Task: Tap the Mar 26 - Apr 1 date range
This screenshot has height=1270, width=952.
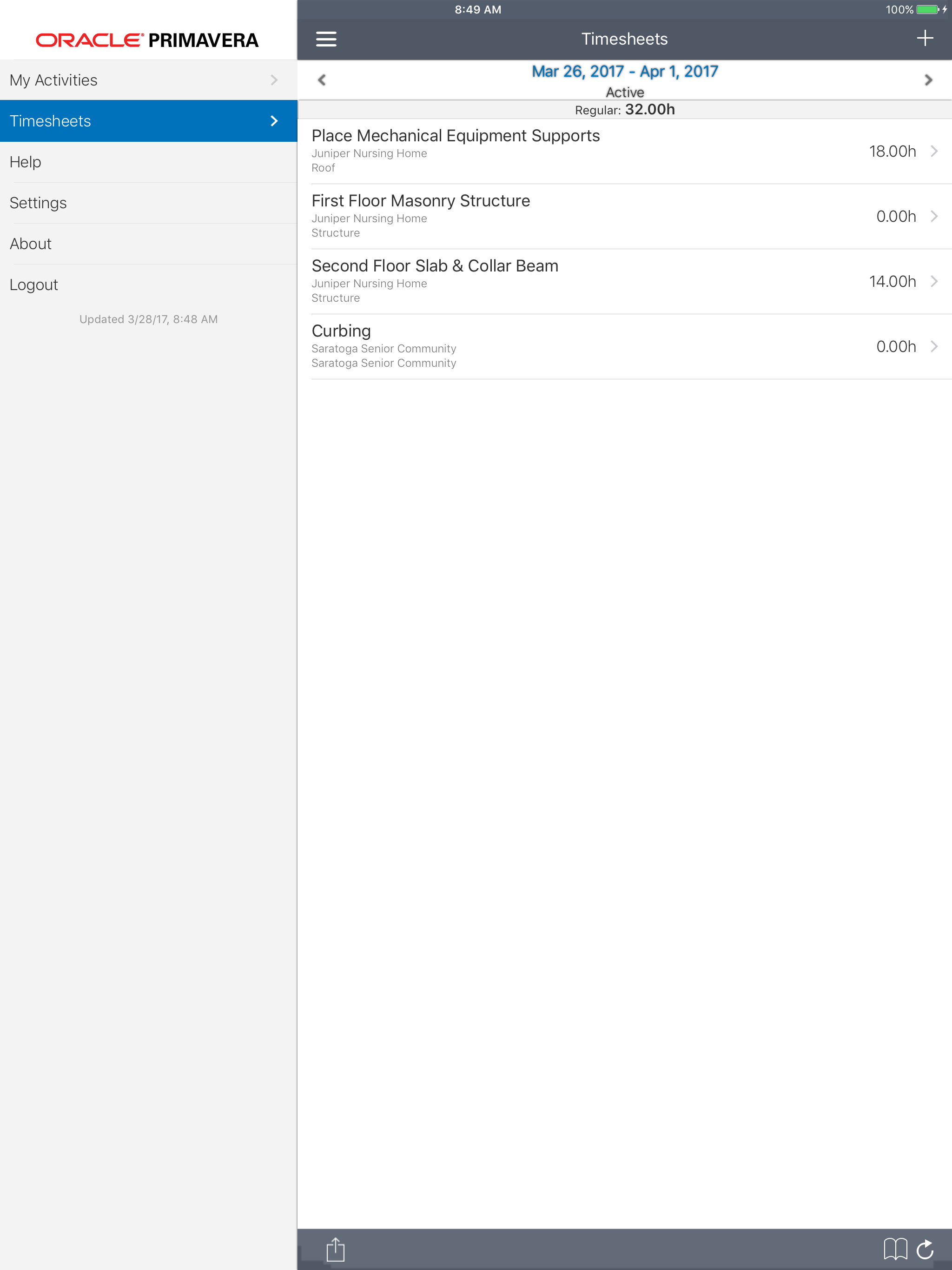Action: click(x=624, y=72)
